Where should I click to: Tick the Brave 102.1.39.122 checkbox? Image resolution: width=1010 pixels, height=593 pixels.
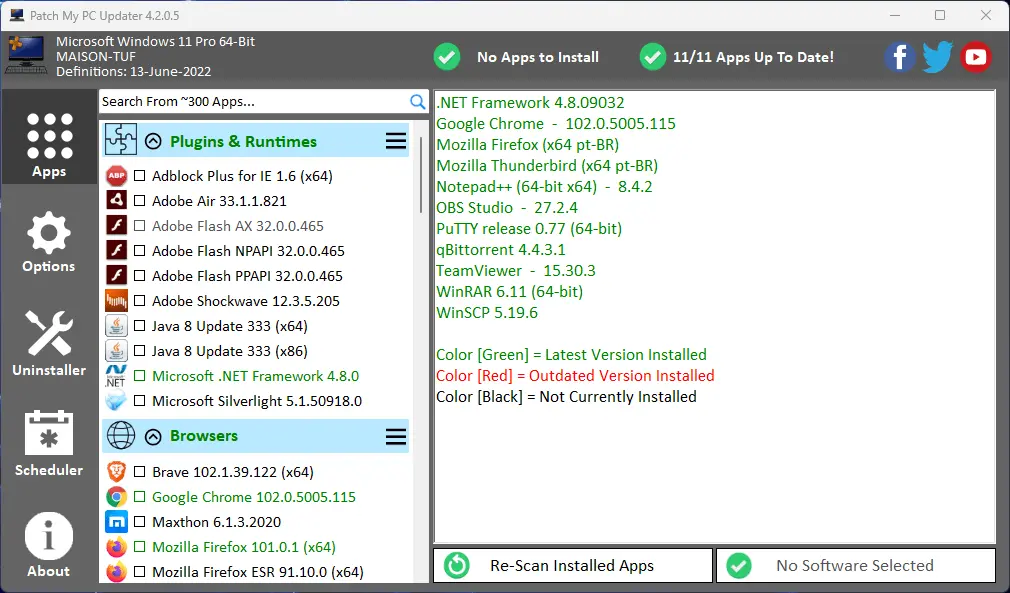click(x=140, y=472)
